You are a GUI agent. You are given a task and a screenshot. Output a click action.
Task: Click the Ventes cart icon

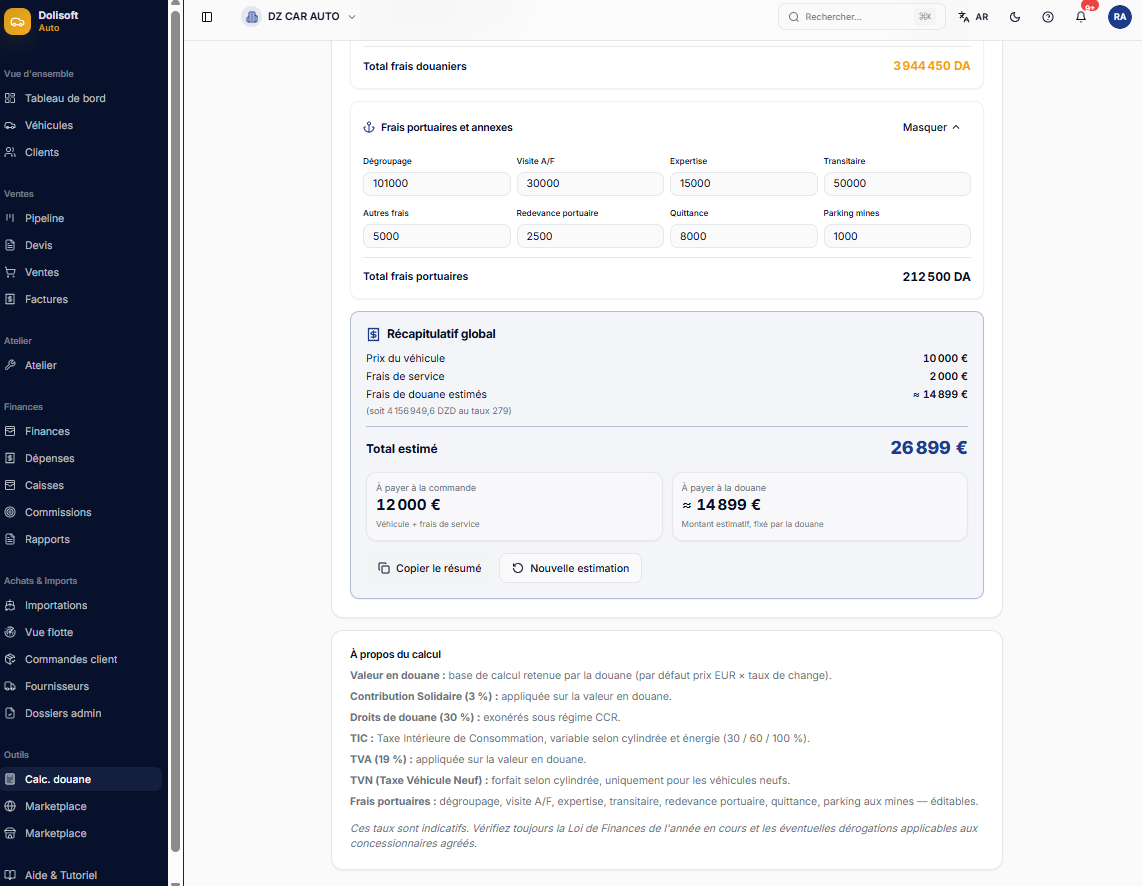click(10, 272)
